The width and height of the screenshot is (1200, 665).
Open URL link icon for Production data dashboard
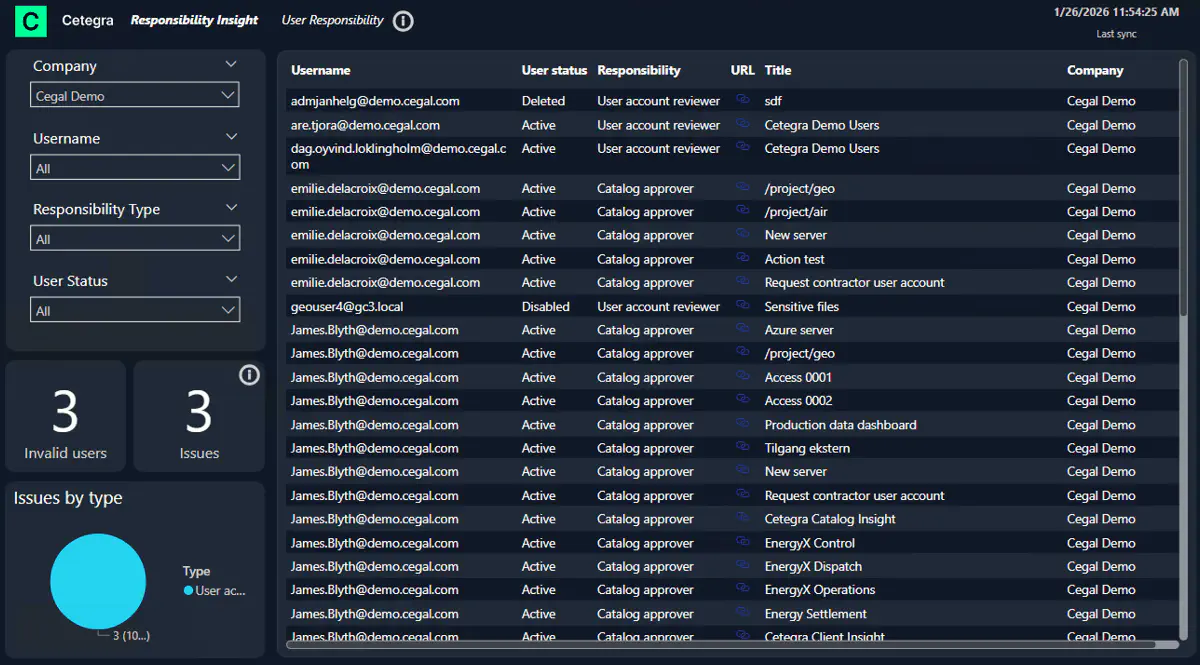click(743, 424)
